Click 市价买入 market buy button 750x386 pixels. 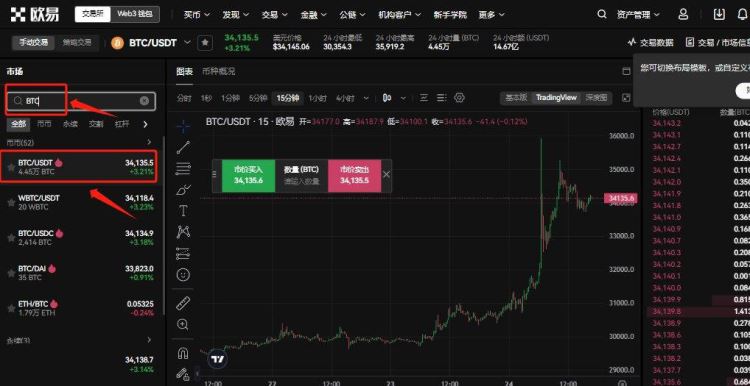pyautogui.click(x=248, y=175)
